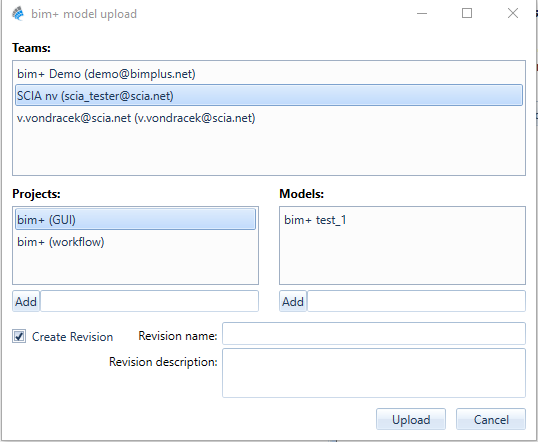Click the Create Revision label
Image resolution: width=538 pixels, height=442 pixels.
(72, 337)
